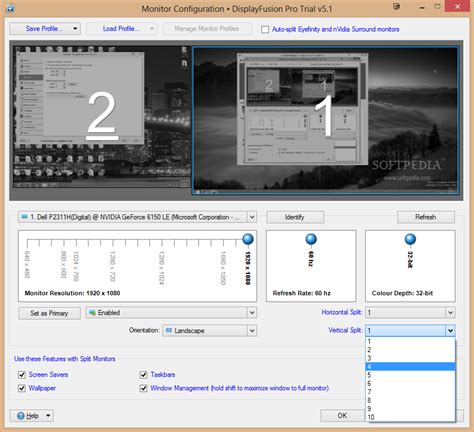Open the Orientation Landscape dropdown
474x432 pixels.
click(x=252, y=330)
